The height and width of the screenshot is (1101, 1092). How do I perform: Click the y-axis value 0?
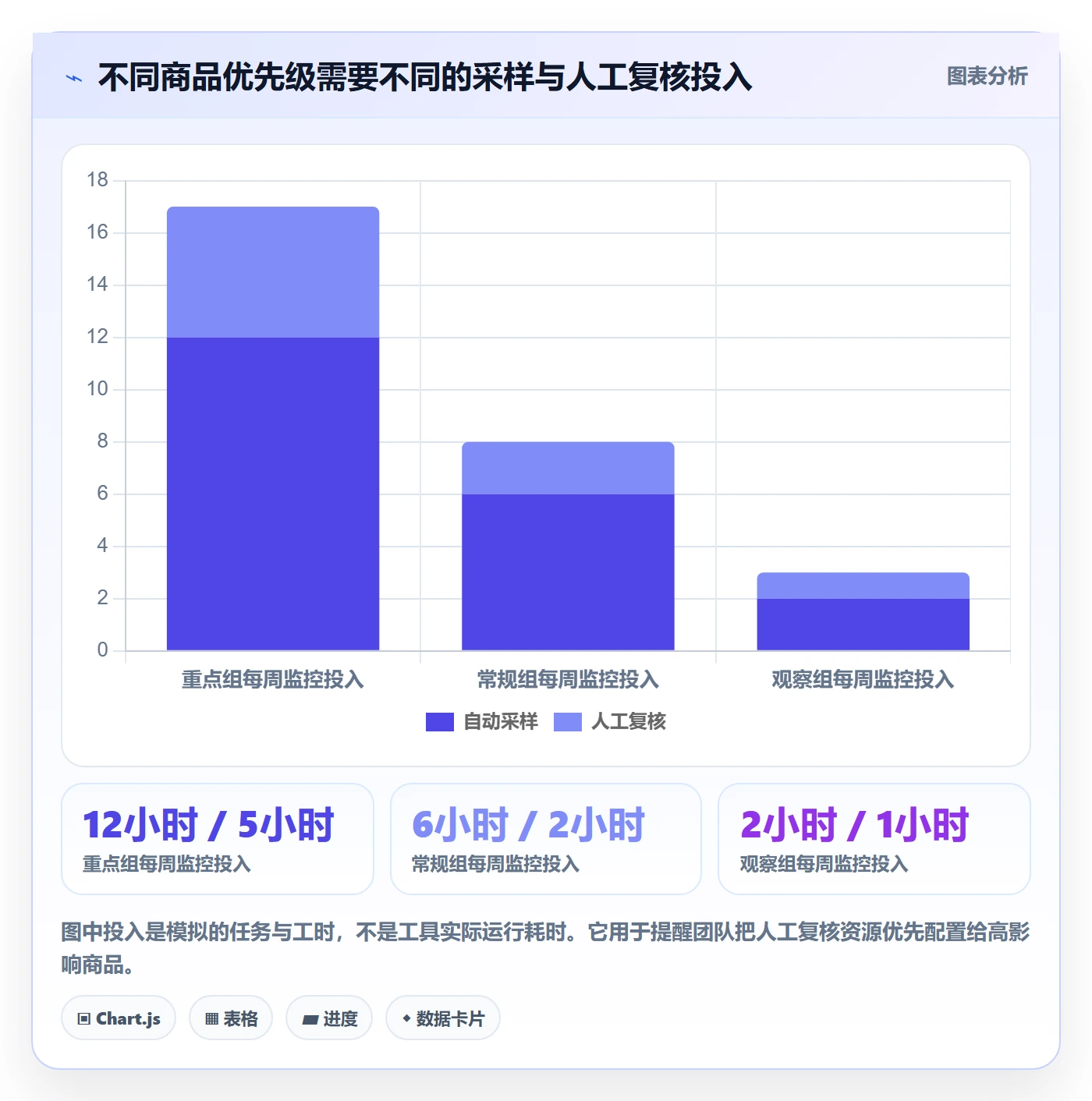point(102,650)
